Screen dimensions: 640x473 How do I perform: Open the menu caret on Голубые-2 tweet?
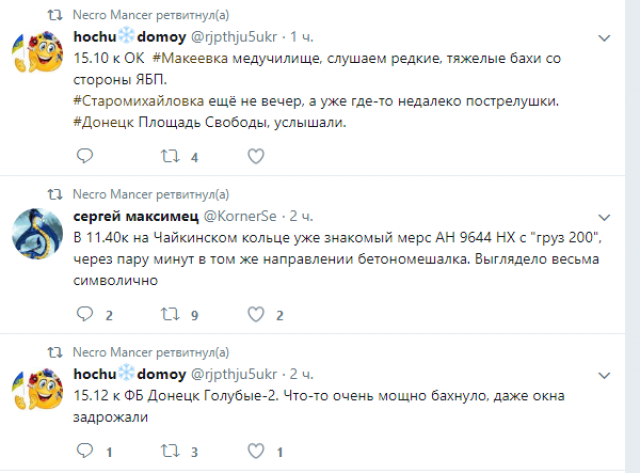(604, 374)
